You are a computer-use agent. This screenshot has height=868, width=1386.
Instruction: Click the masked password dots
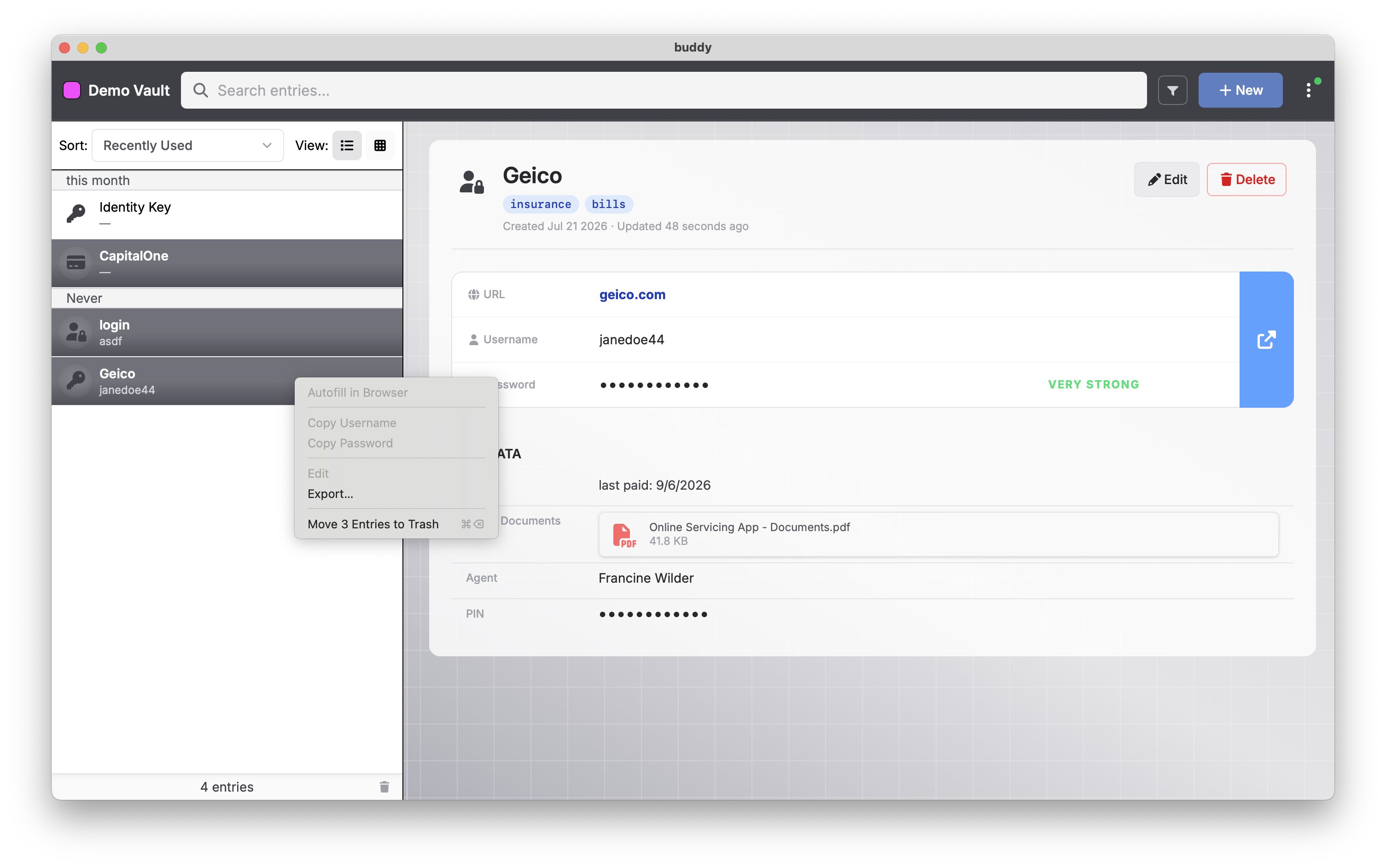point(654,385)
